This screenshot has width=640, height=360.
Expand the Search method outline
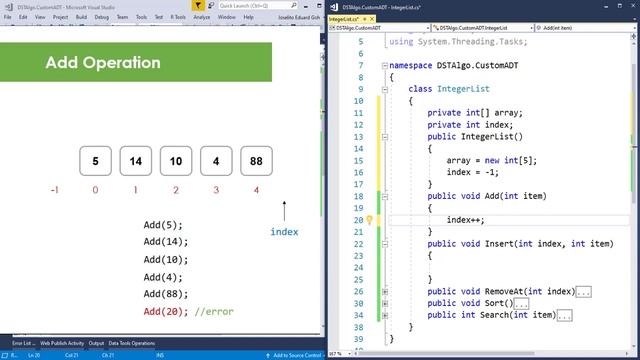pos(384,316)
